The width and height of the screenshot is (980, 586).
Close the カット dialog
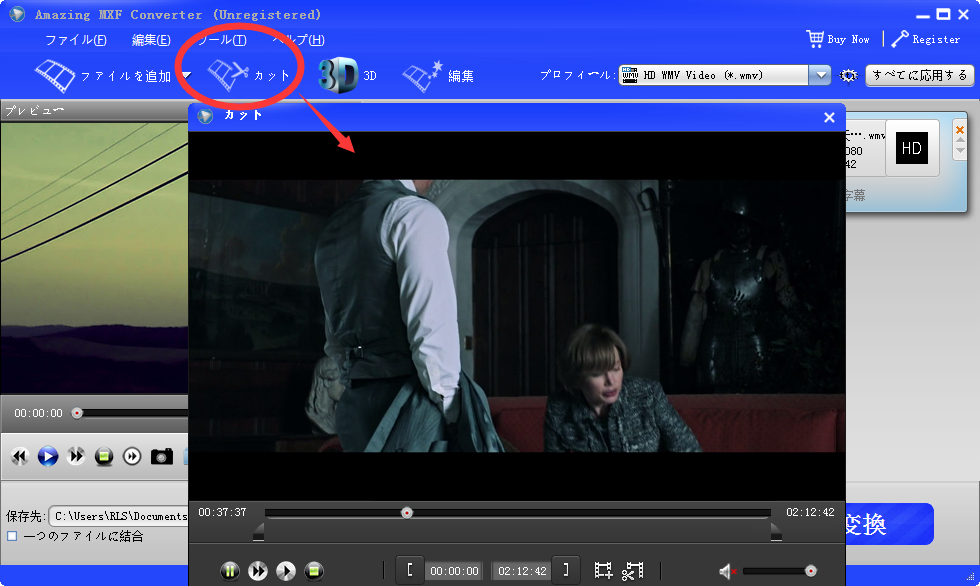click(829, 117)
